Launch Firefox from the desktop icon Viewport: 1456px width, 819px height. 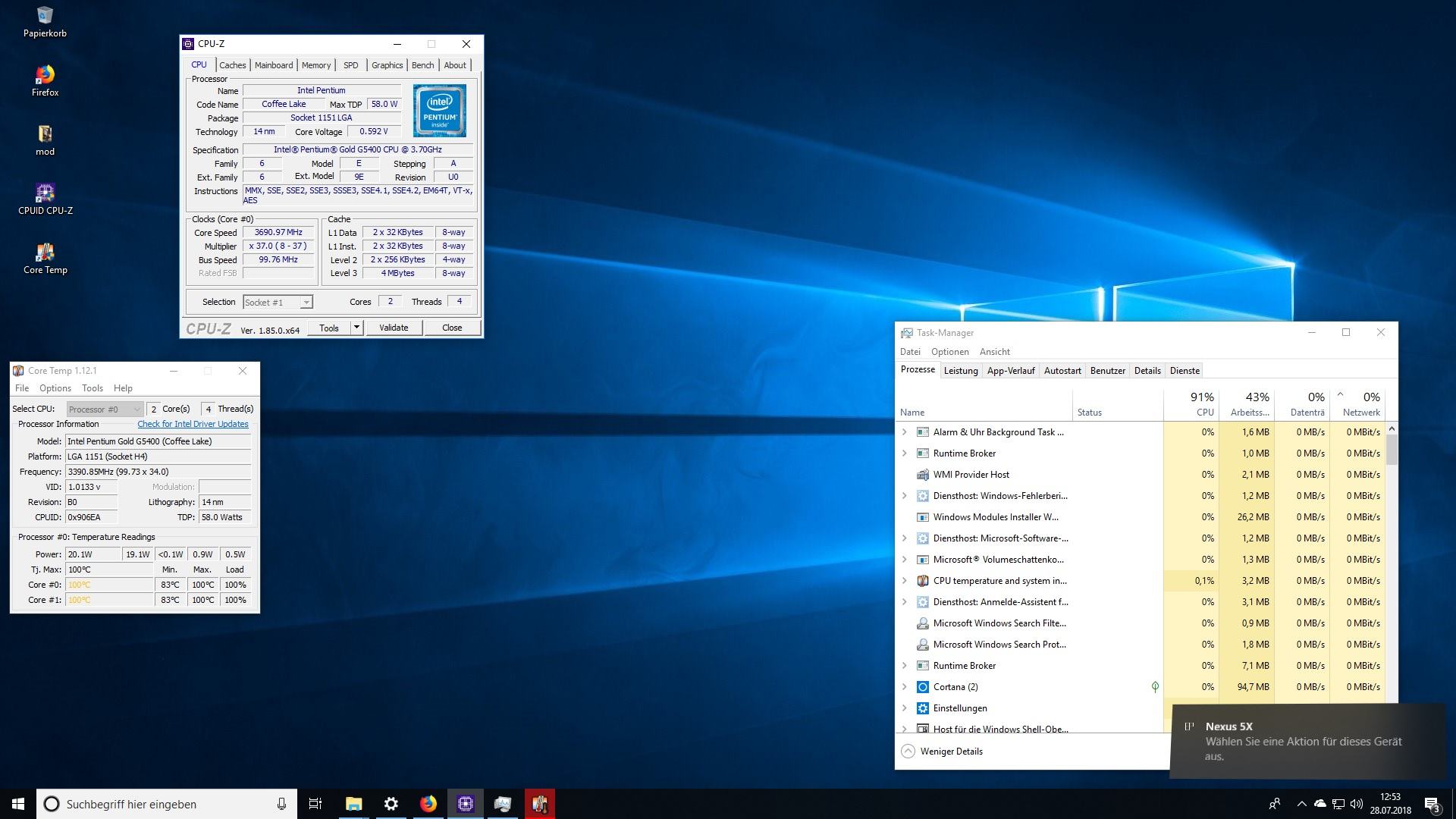45,80
